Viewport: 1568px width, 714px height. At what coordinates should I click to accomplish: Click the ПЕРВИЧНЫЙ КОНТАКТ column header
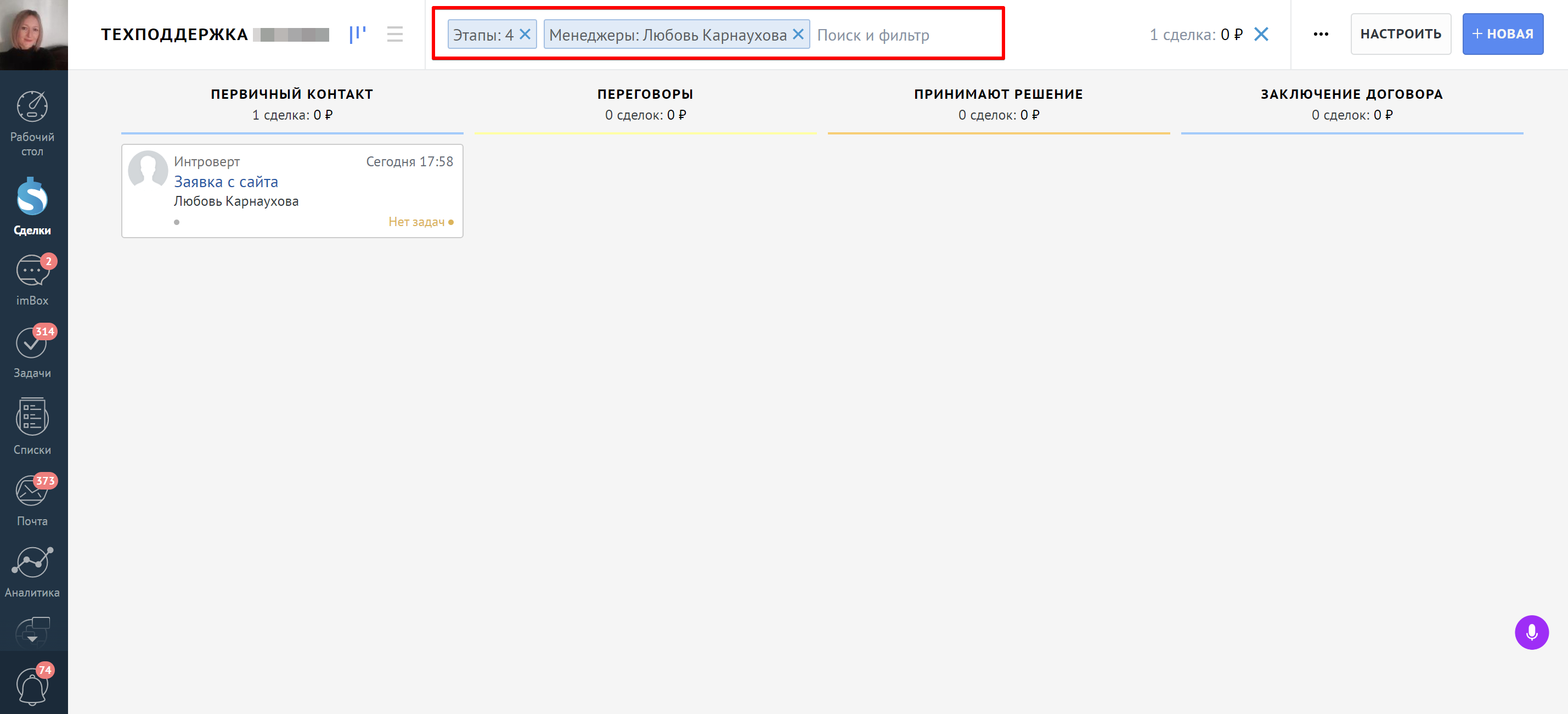(292, 94)
